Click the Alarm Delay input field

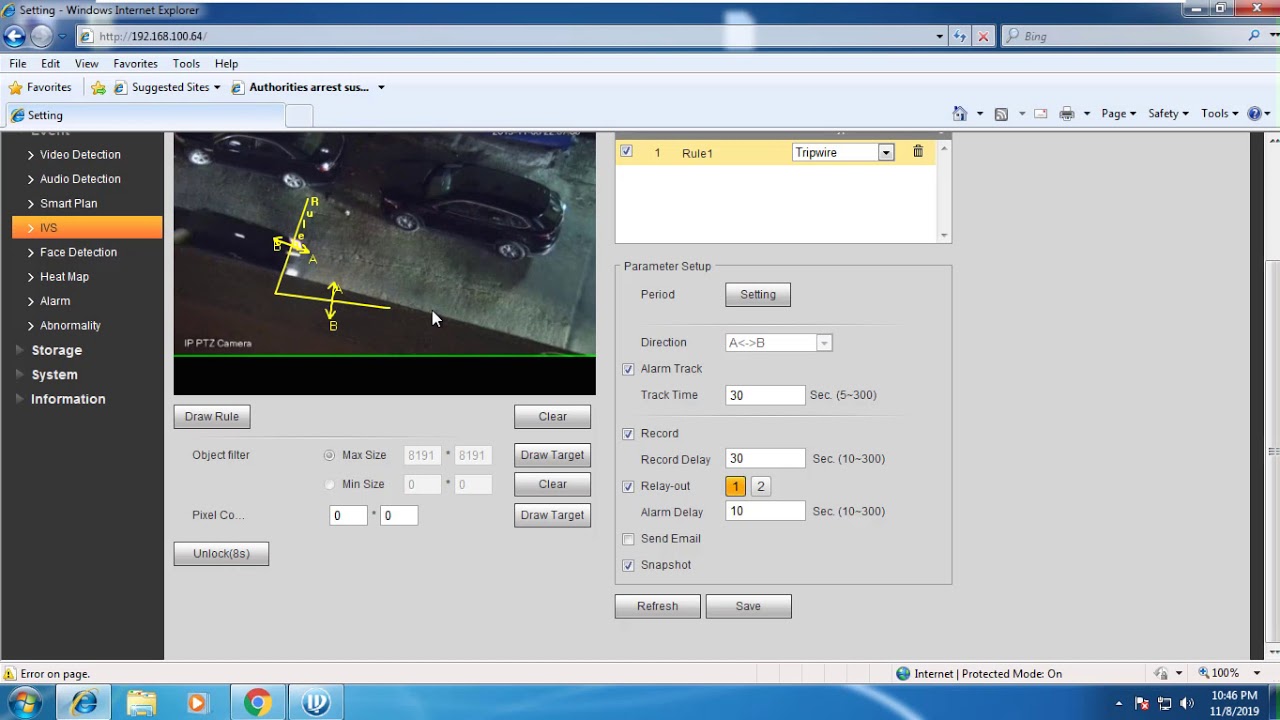764,511
